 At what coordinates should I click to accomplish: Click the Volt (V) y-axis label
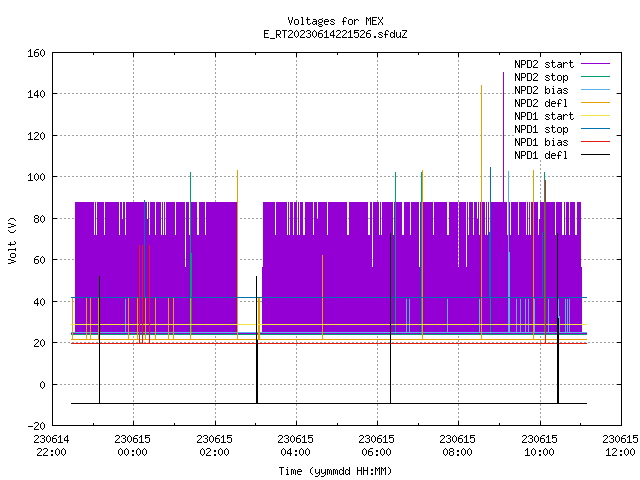point(12,240)
